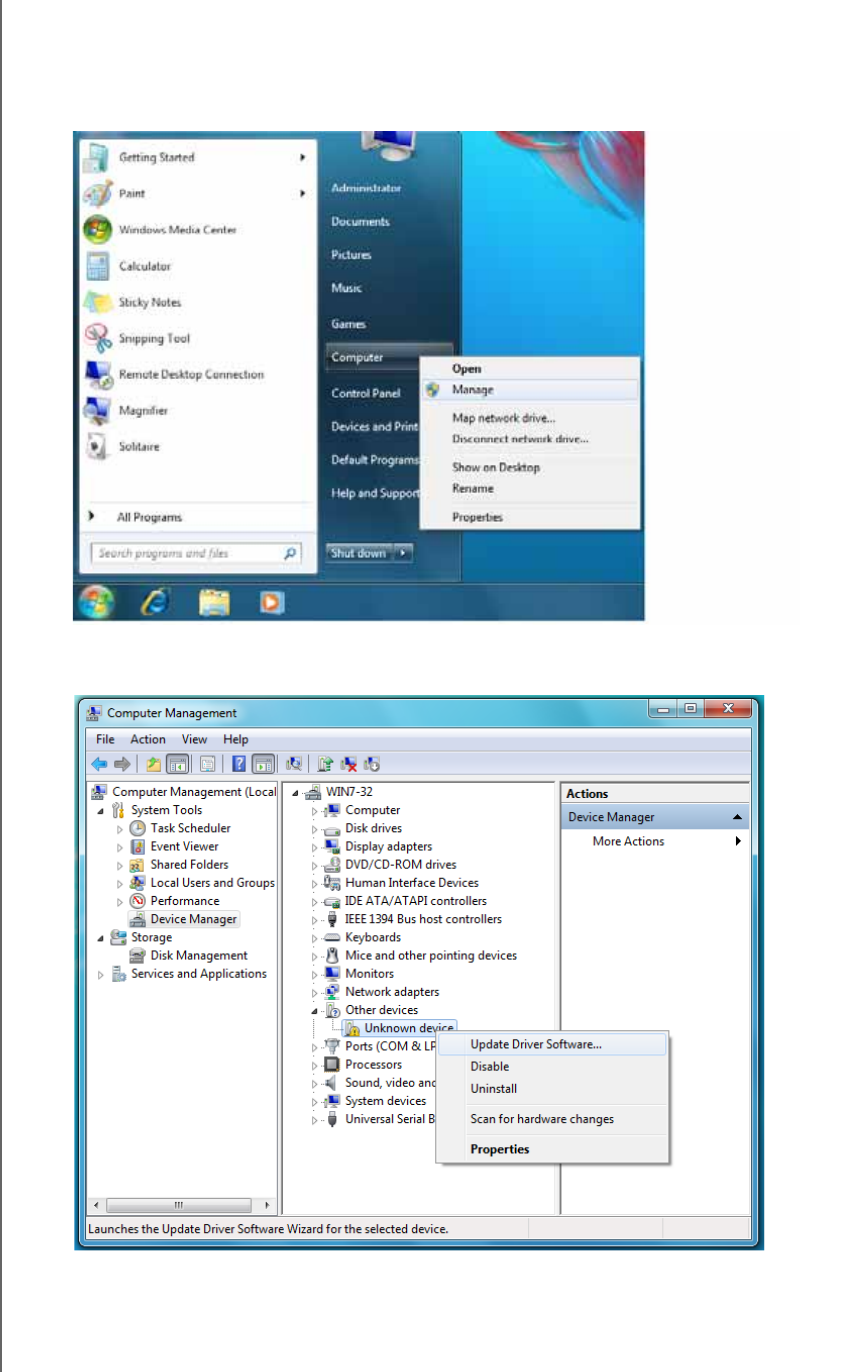Click the Shut down button
Viewport: 849px width, 1372px height.
coord(358,553)
